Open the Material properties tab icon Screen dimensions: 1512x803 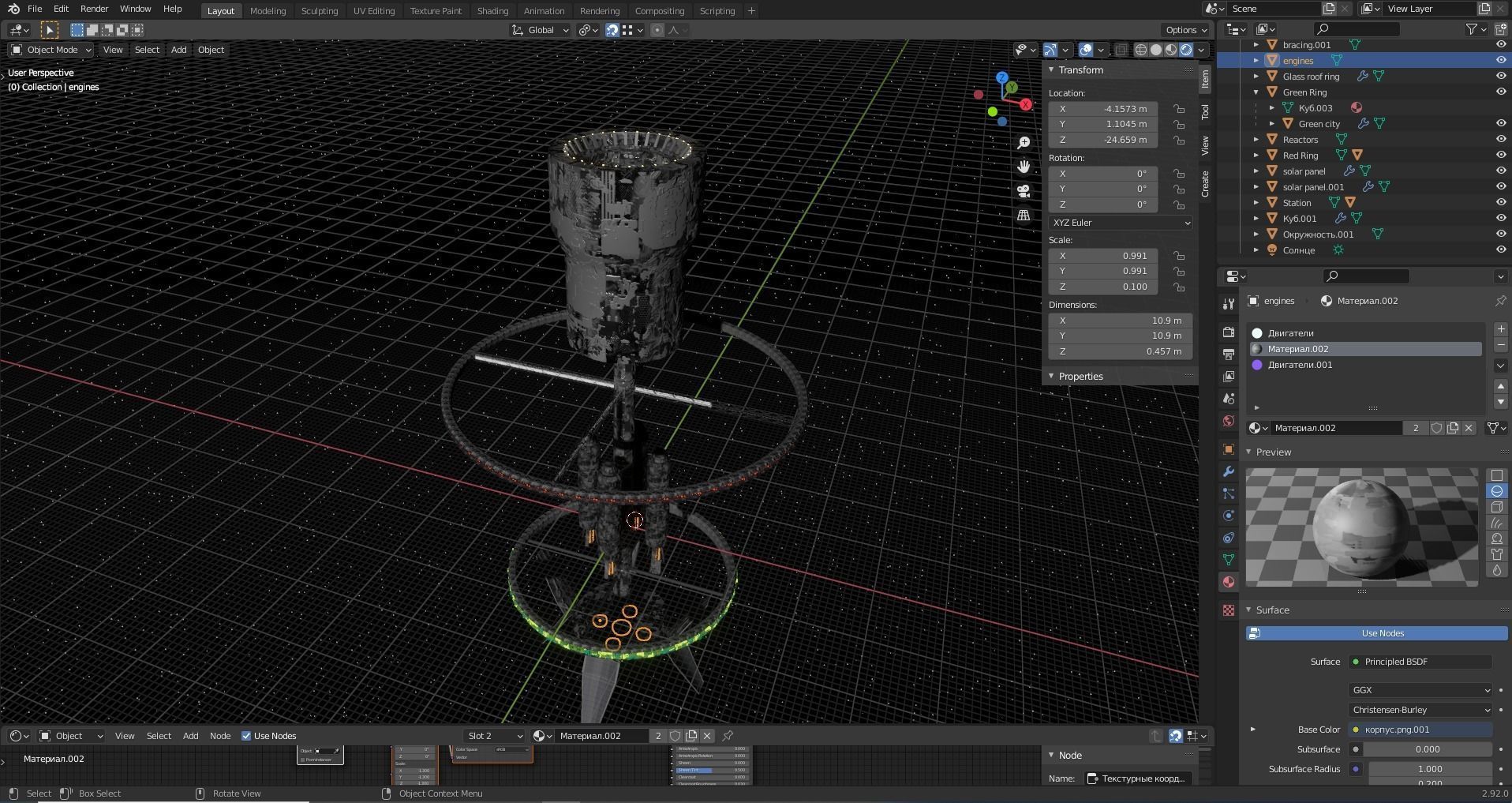click(1228, 582)
